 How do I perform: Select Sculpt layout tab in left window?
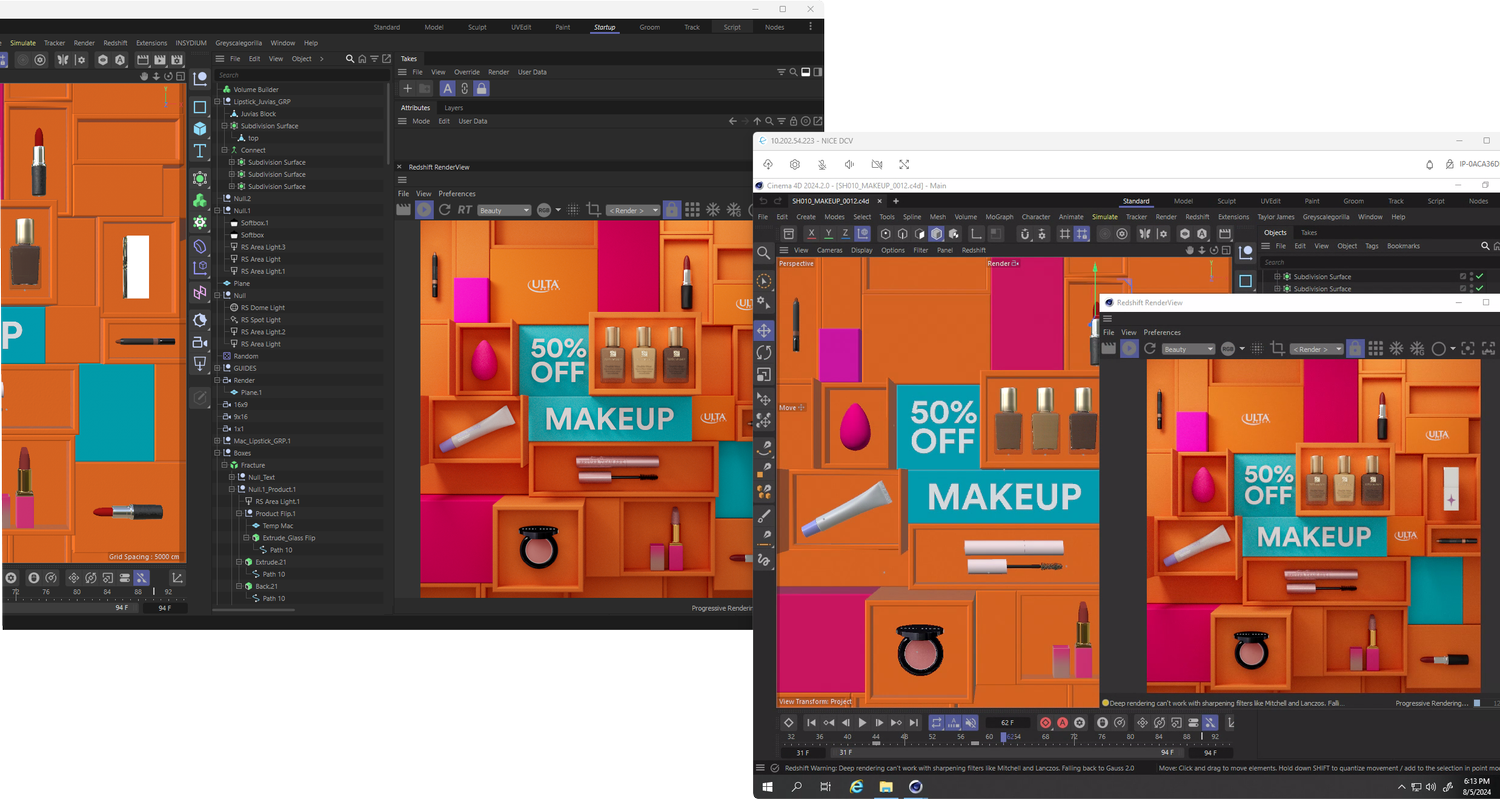477,27
